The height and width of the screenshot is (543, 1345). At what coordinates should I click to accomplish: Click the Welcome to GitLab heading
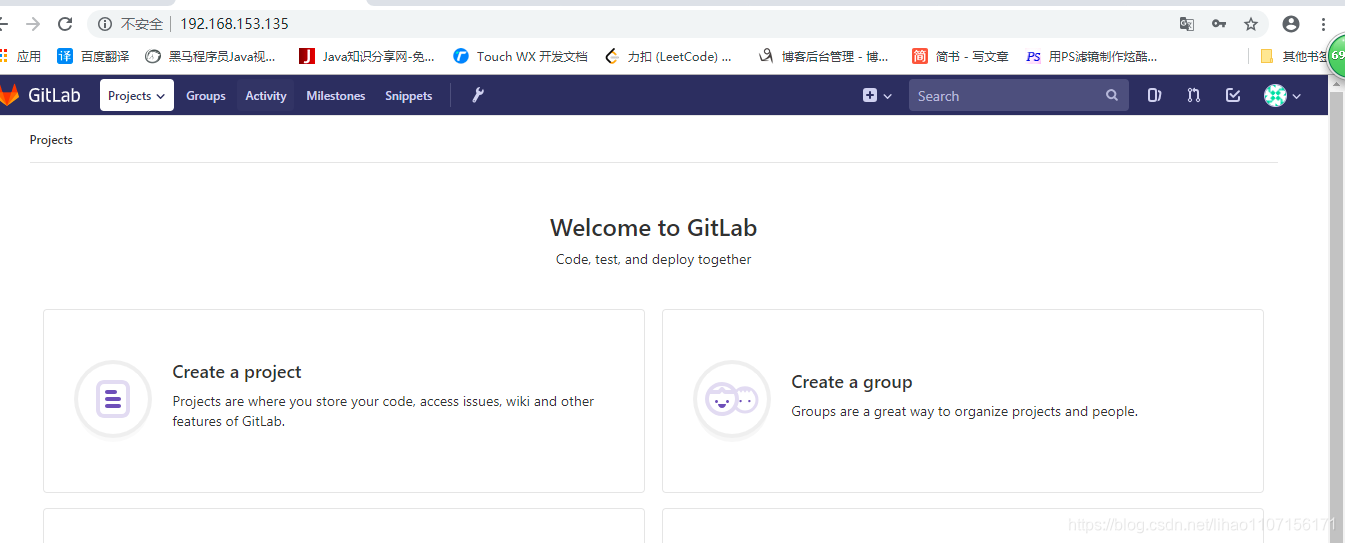tap(653, 228)
